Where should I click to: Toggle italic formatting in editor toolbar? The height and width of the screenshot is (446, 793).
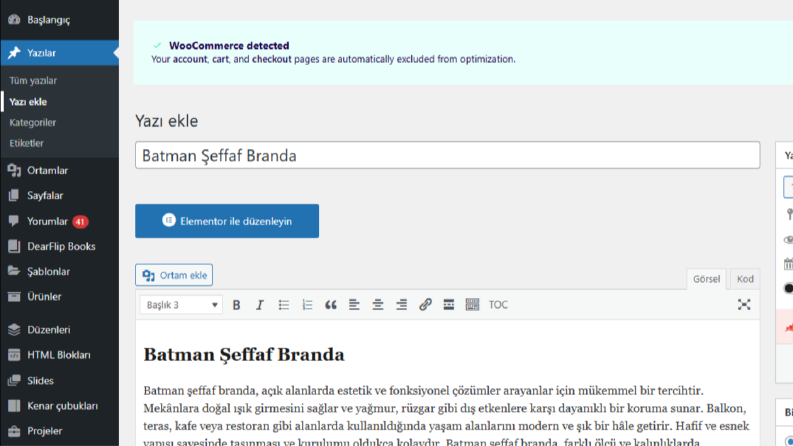tap(259, 305)
